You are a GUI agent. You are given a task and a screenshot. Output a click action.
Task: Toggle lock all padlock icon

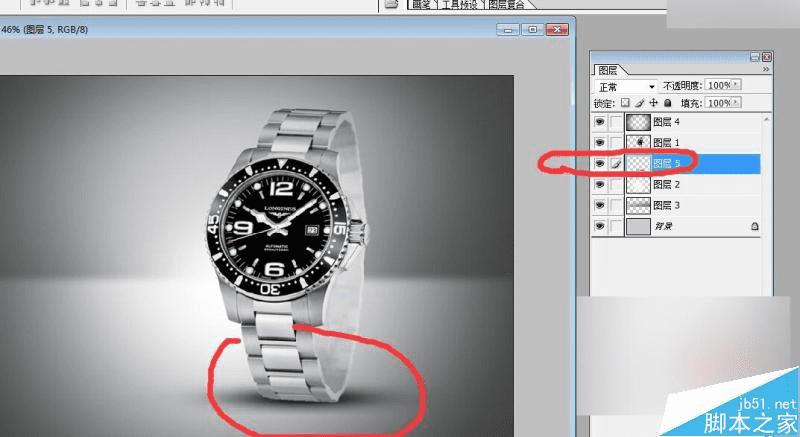coord(667,103)
